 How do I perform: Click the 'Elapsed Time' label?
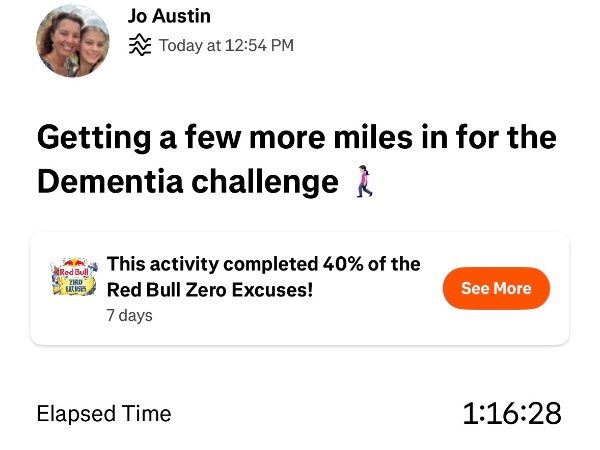click(x=103, y=414)
